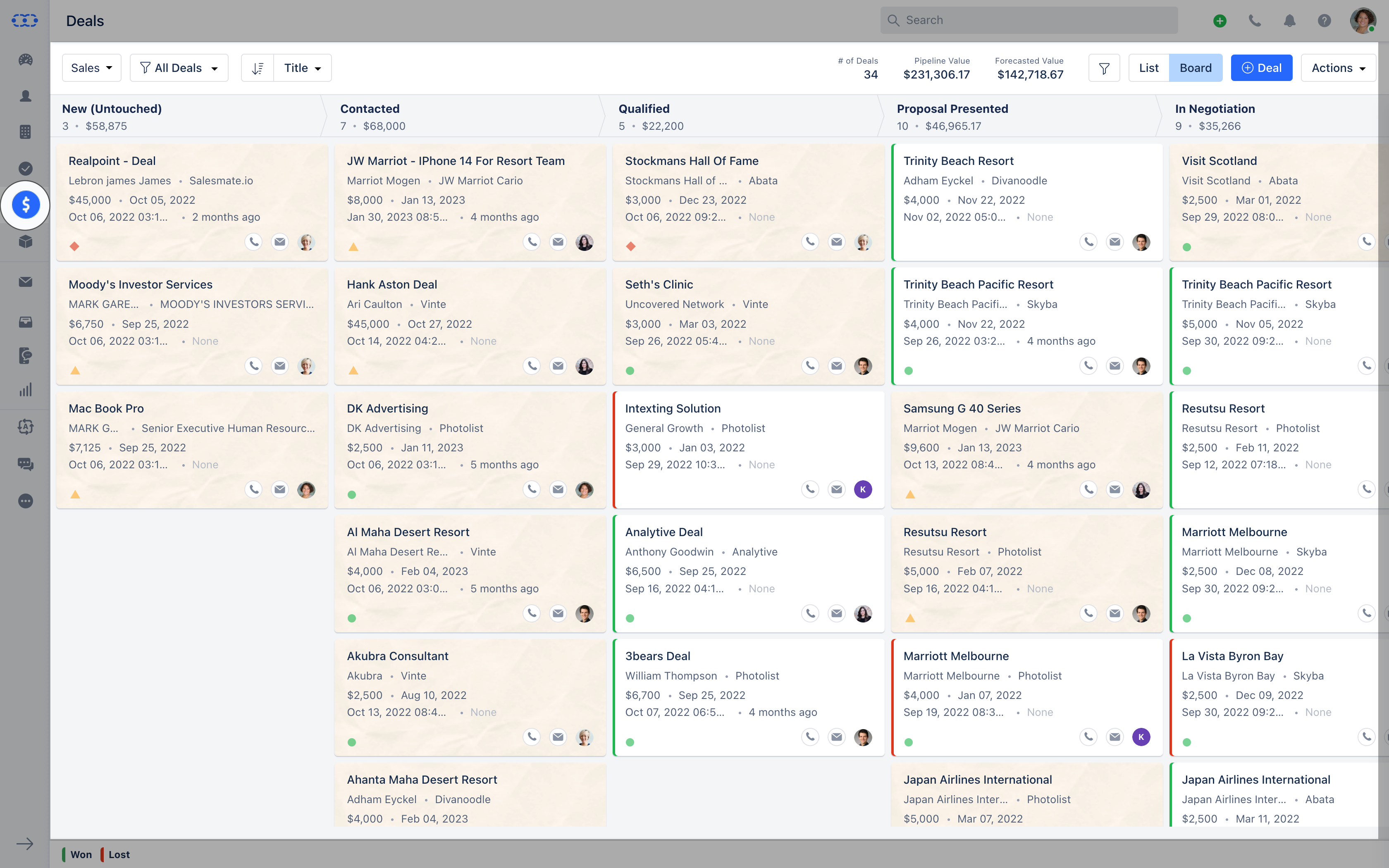Open notifications bell icon

pyautogui.click(x=1290, y=21)
